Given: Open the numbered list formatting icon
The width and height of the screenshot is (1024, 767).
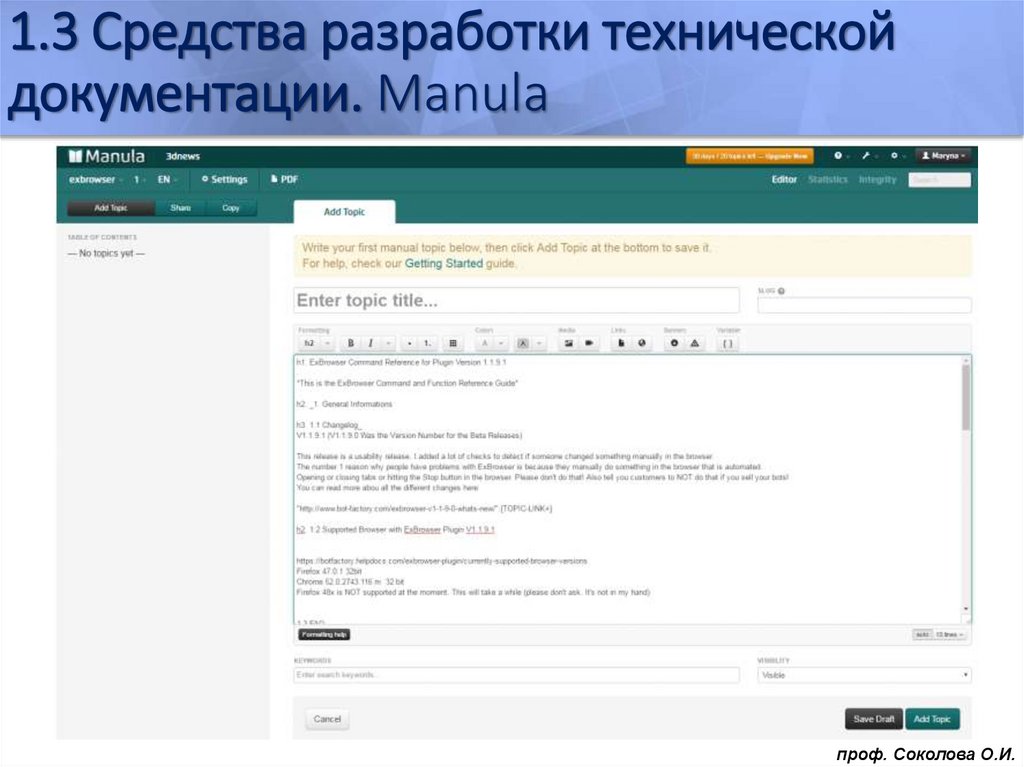Looking at the screenshot, I should coord(427,342).
